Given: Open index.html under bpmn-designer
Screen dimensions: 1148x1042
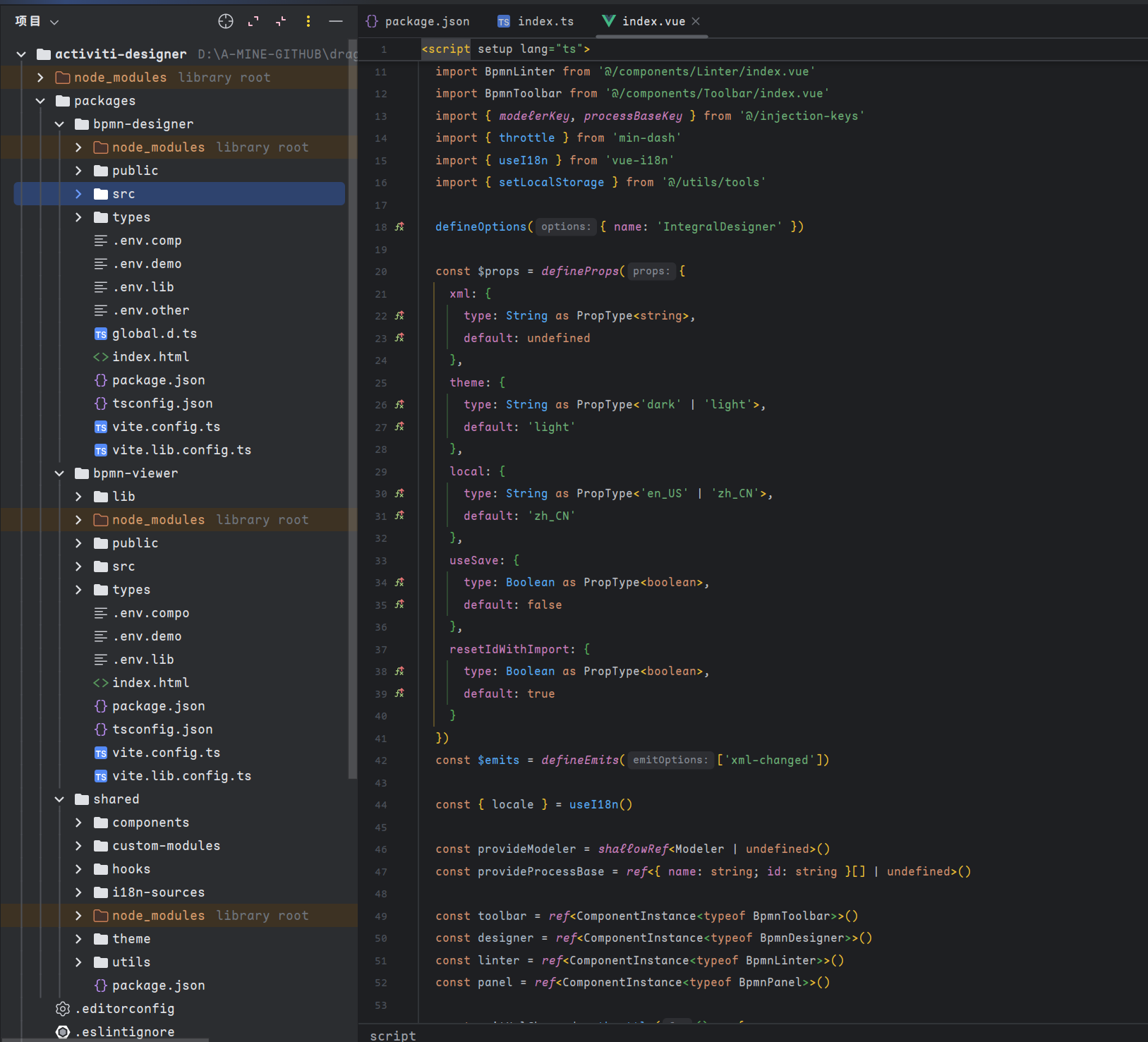Looking at the screenshot, I should 150,356.
